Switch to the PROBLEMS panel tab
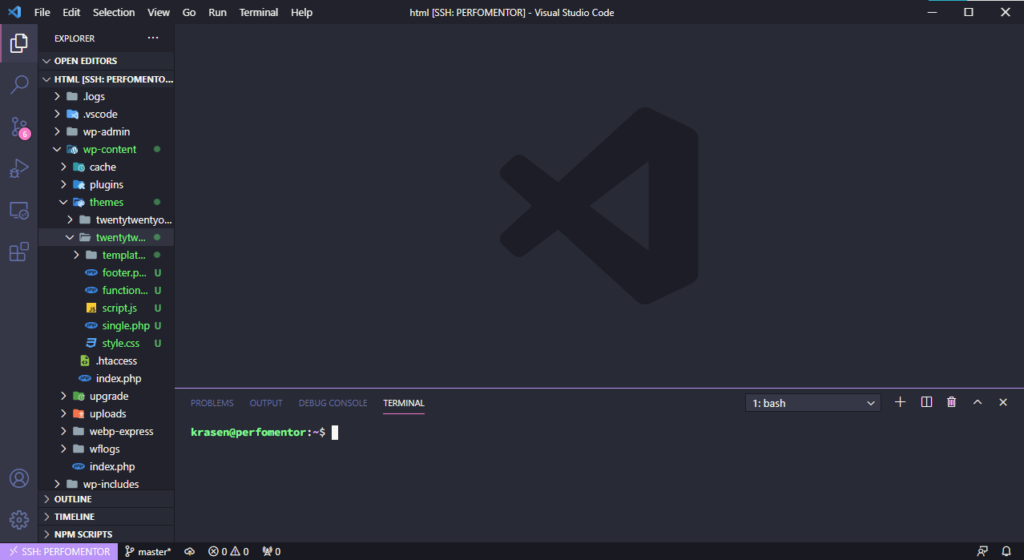Screen dimensions: 1024x560 click(x=212, y=403)
